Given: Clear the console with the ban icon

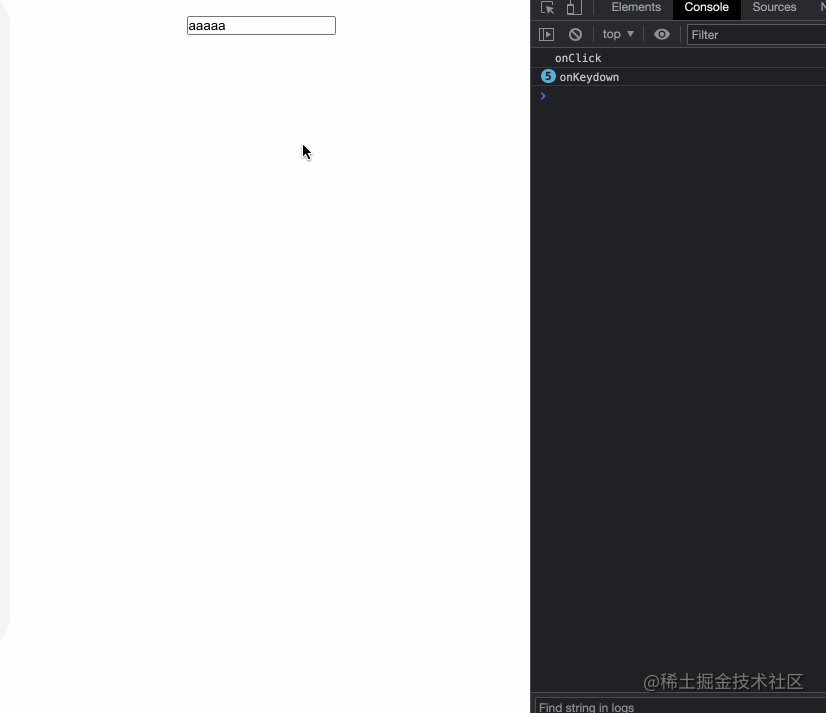Looking at the screenshot, I should coord(575,35).
